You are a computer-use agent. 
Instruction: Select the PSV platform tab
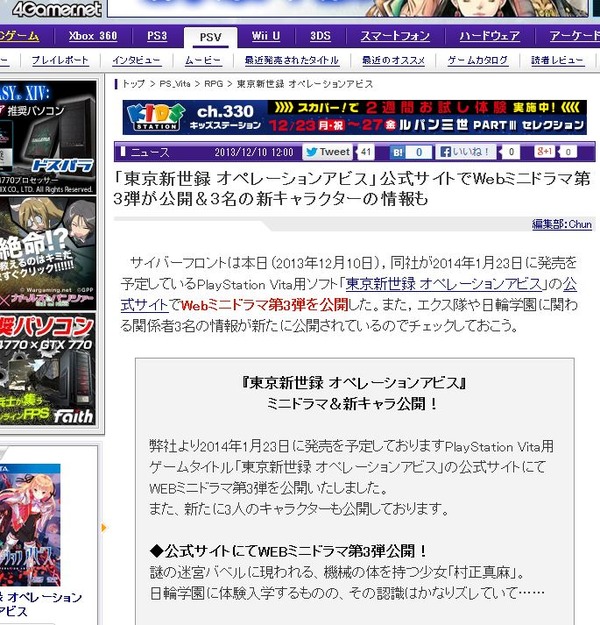(210, 37)
